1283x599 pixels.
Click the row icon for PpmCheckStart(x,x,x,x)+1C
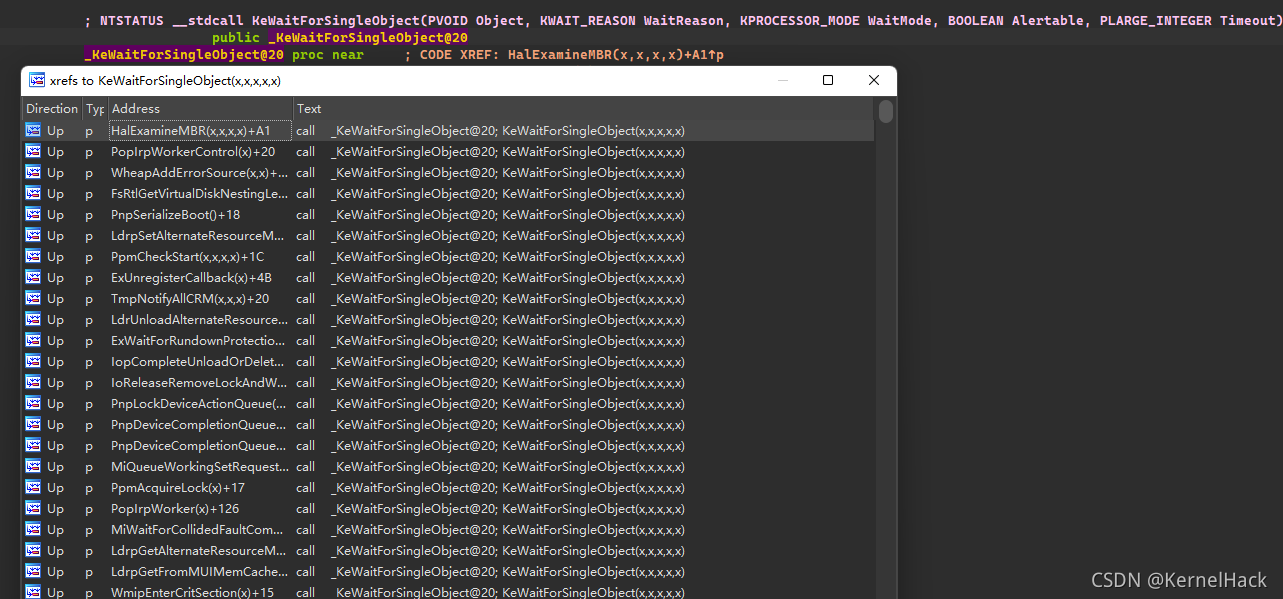[33, 256]
